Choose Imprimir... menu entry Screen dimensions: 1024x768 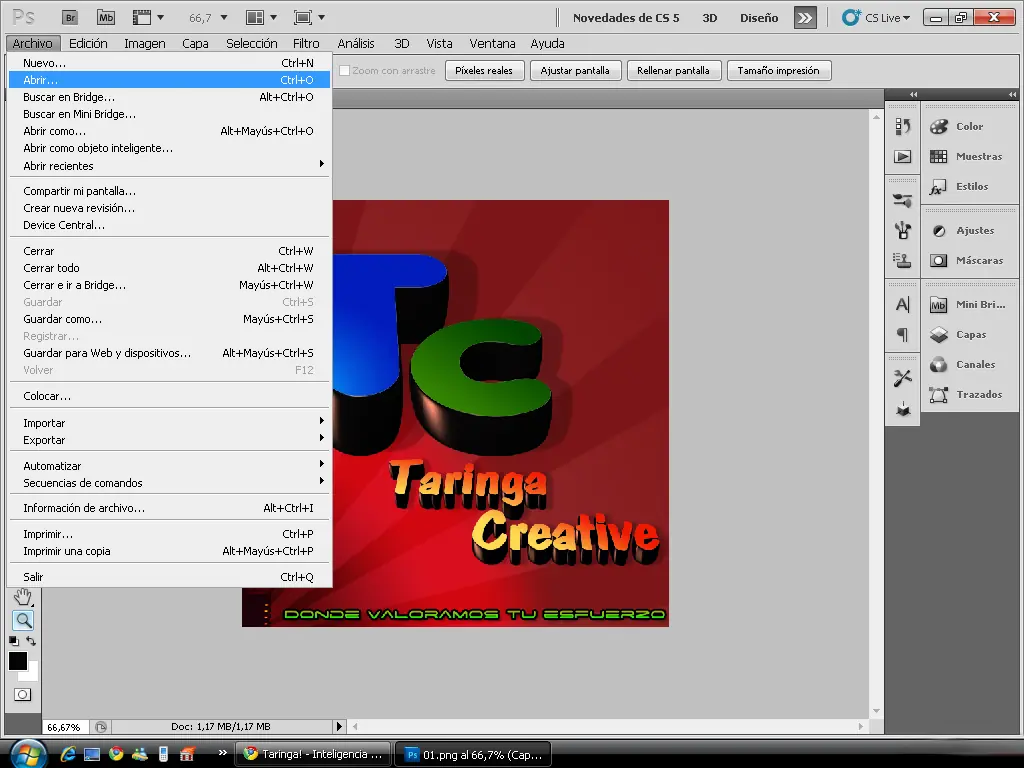[169, 534]
